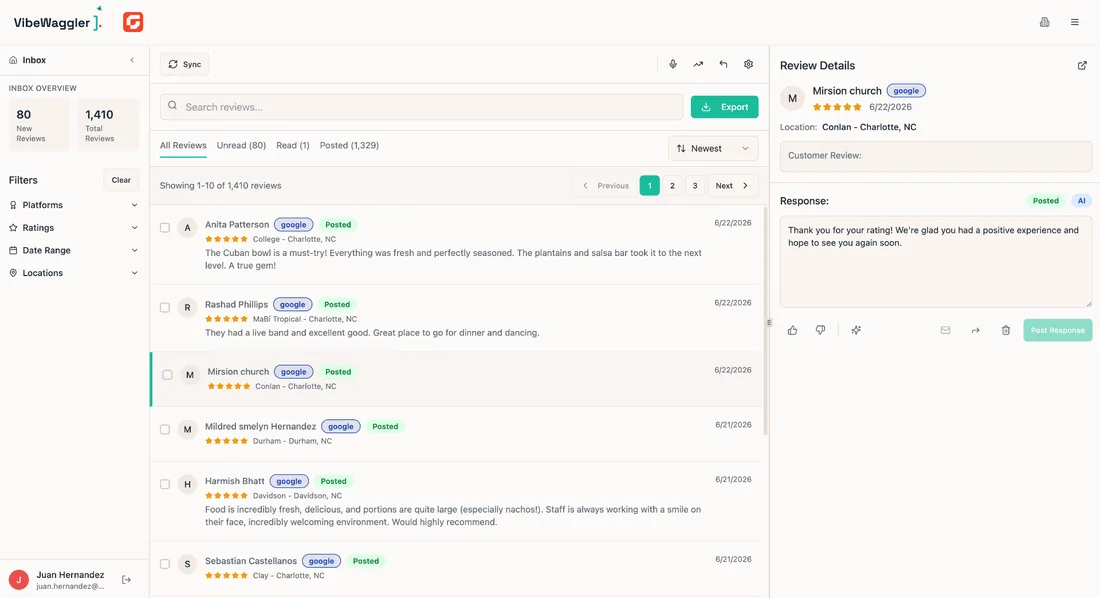Click the Next page button
The height and width of the screenshot is (598, 1100).
[732, 185]
